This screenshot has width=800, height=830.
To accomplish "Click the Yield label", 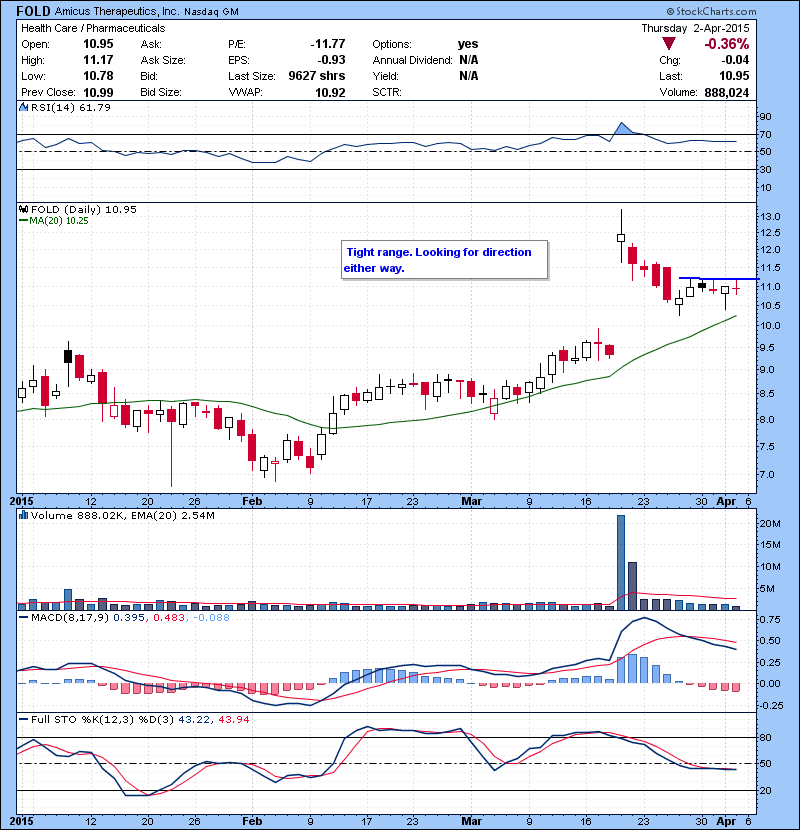I will point(385,76).
